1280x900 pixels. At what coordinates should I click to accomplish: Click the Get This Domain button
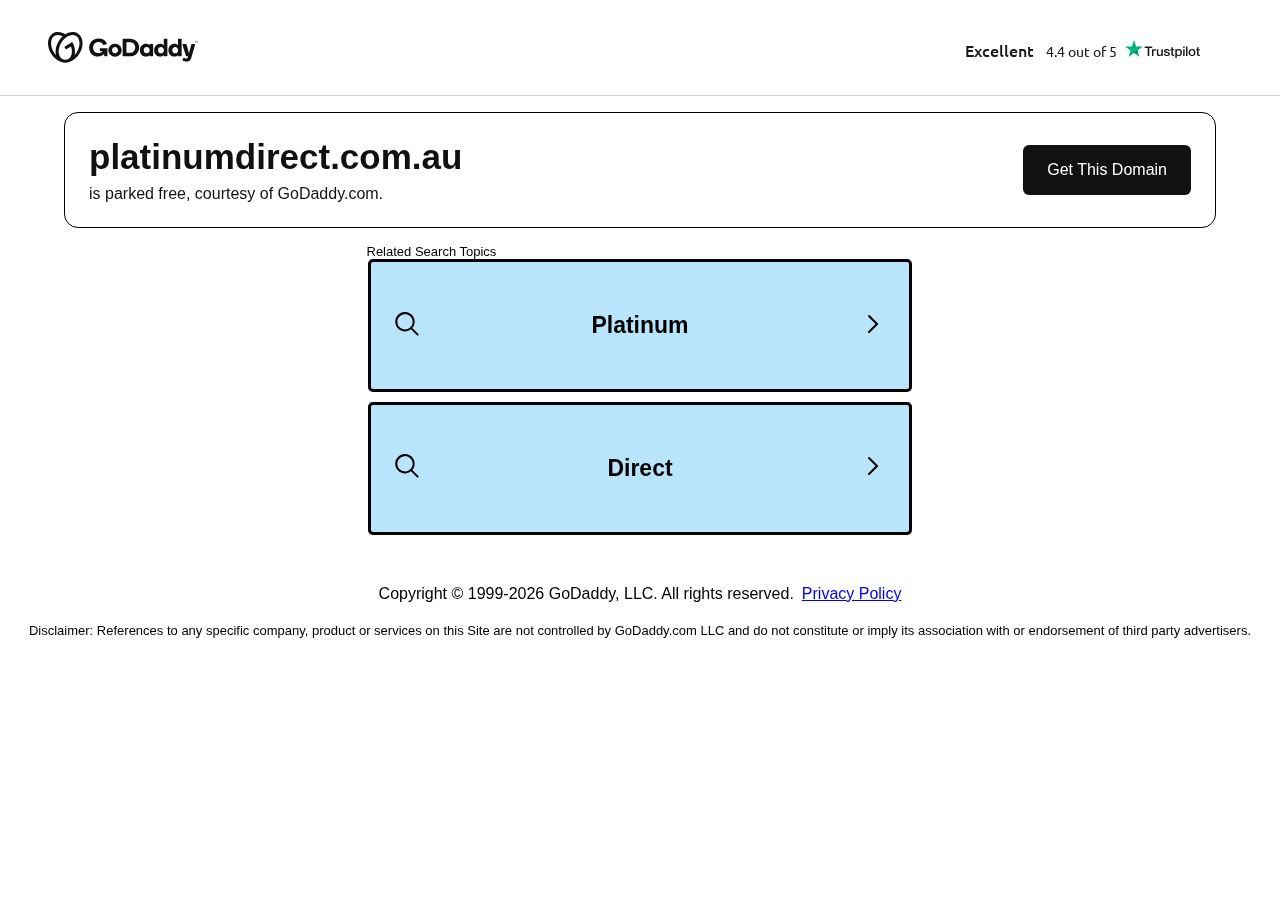(1107, 170)
